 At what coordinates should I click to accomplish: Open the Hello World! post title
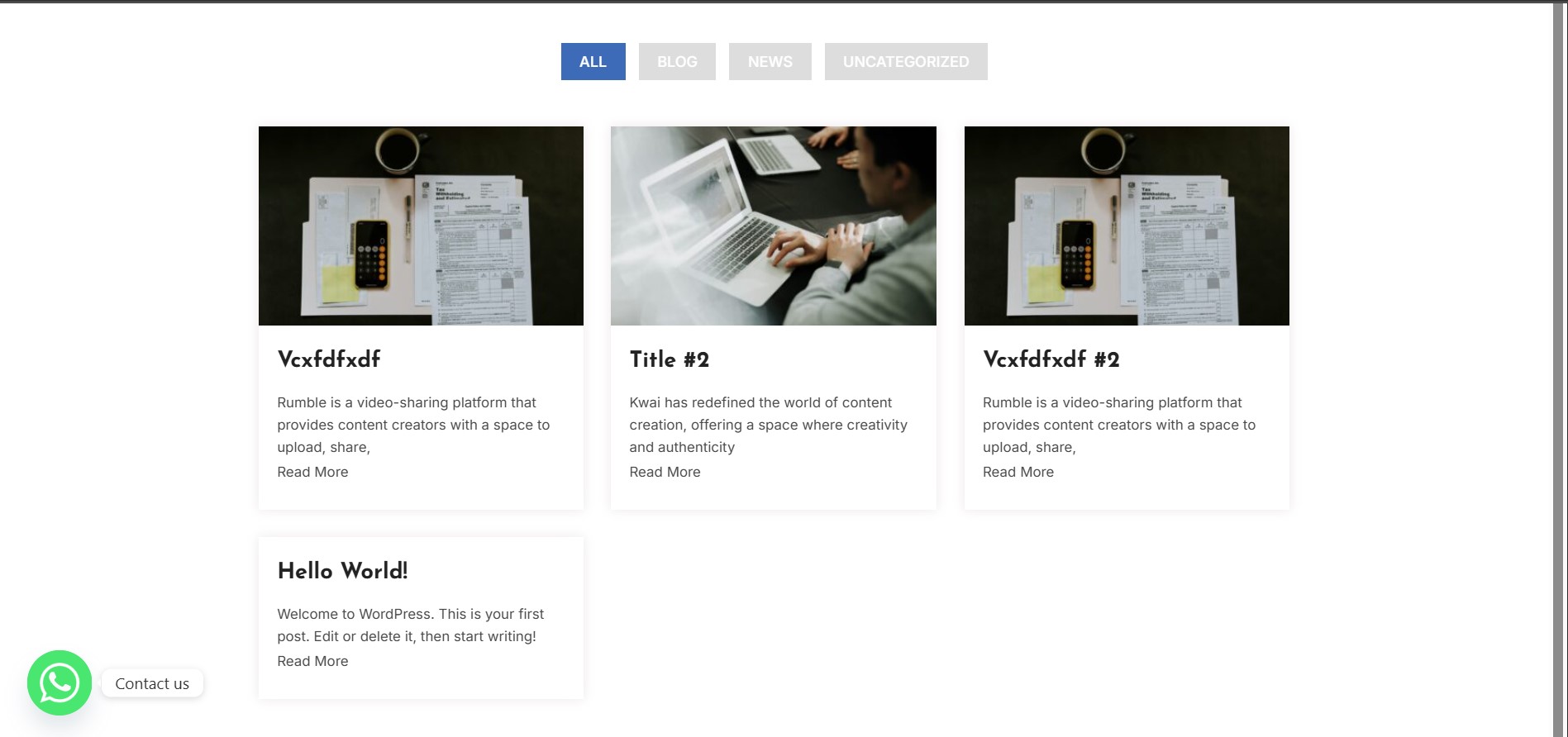pos(343,571)
